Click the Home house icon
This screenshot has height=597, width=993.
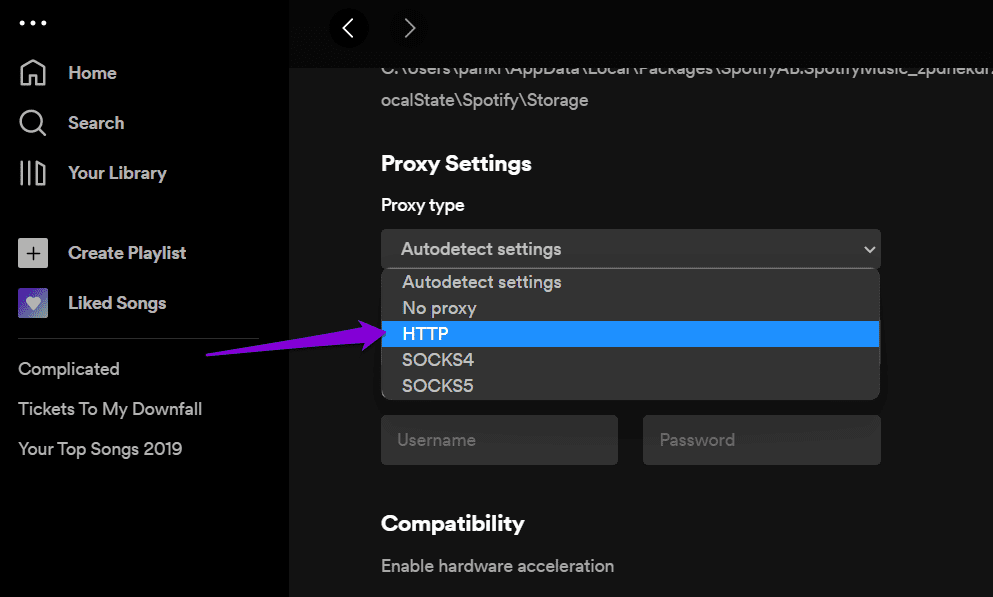click(x=33, y=73)
